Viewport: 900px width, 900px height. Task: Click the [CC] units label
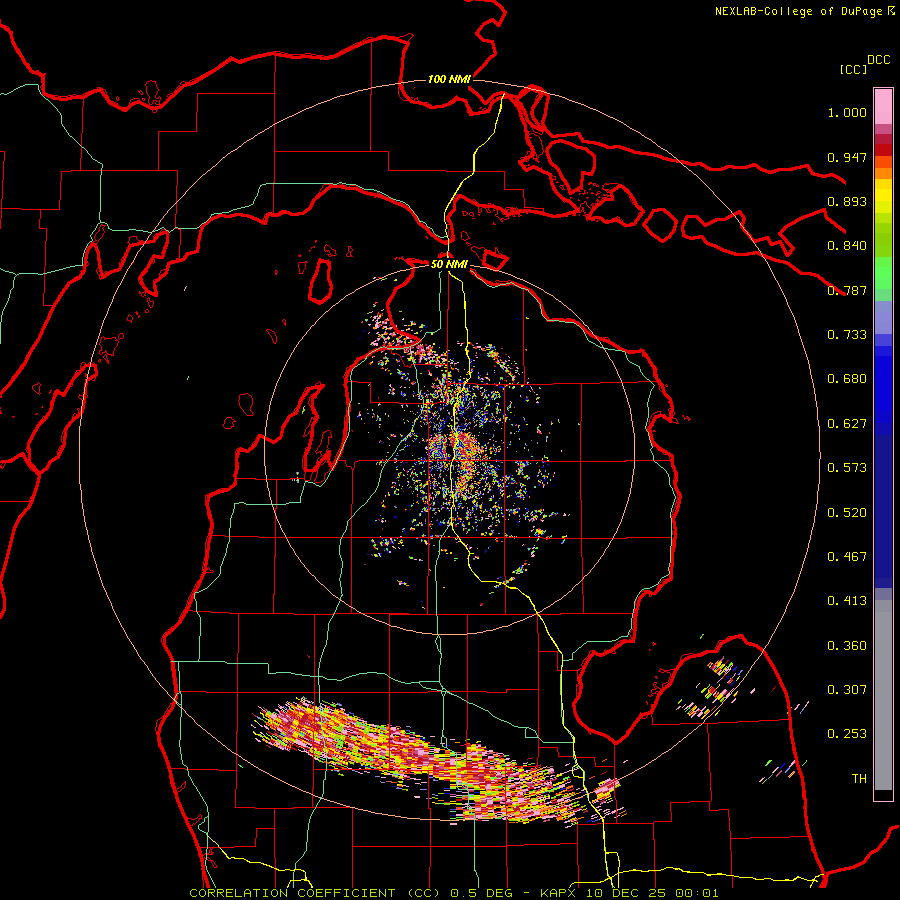click(853, 69)
